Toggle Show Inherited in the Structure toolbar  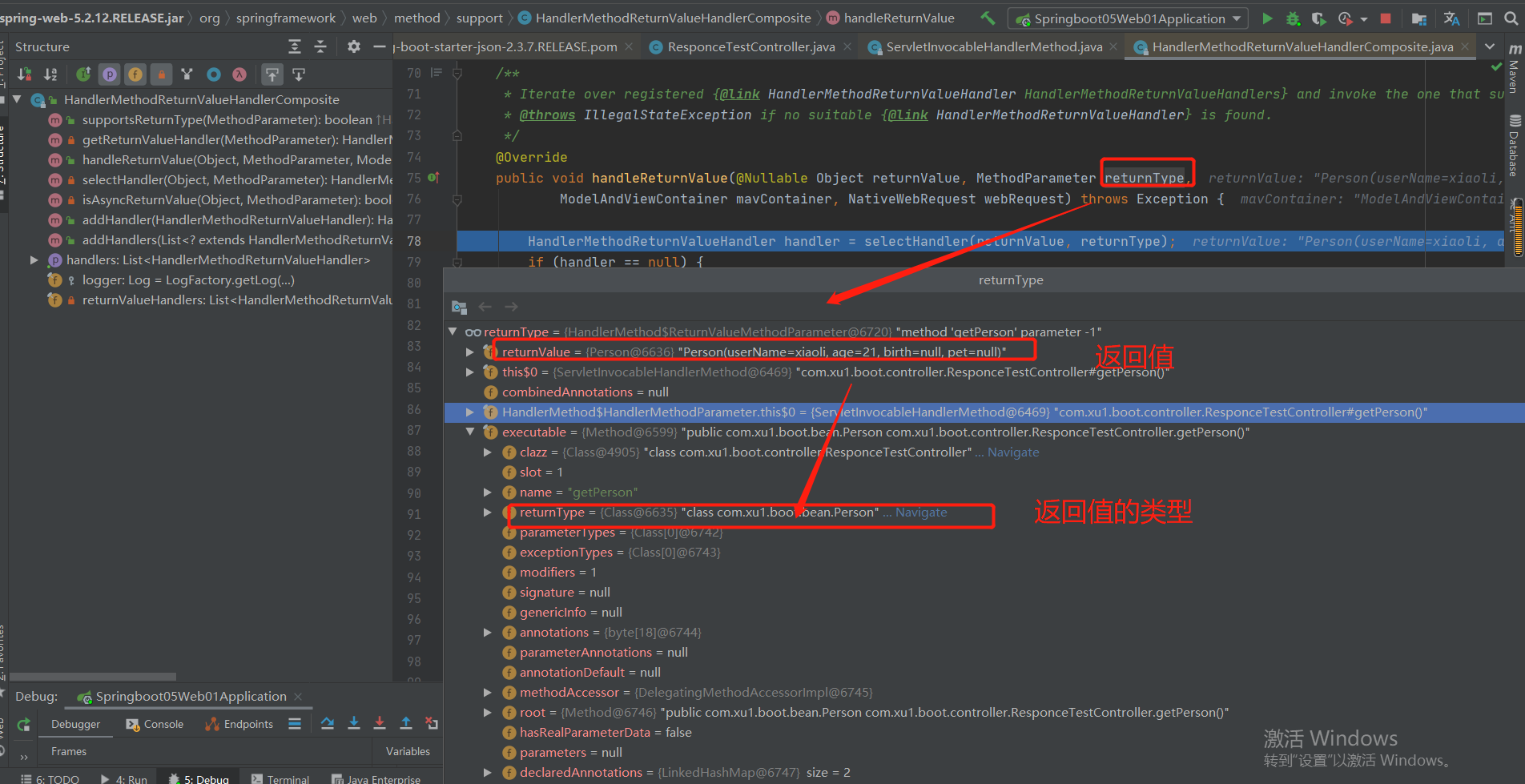[83, 74]
